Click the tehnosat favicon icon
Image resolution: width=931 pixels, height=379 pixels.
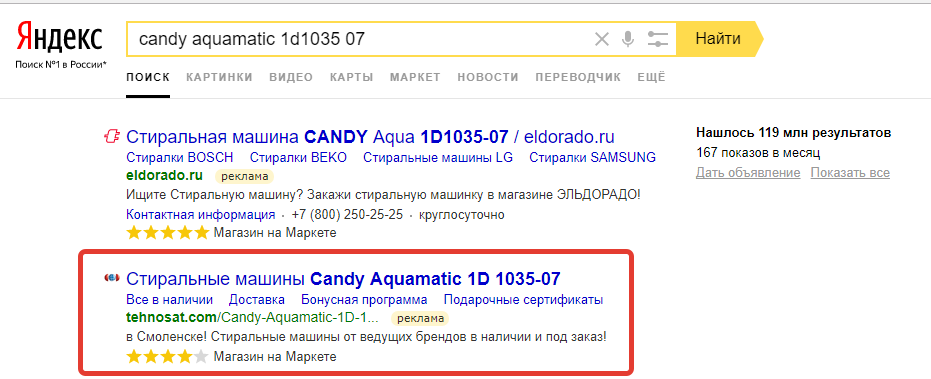(112, 278)
